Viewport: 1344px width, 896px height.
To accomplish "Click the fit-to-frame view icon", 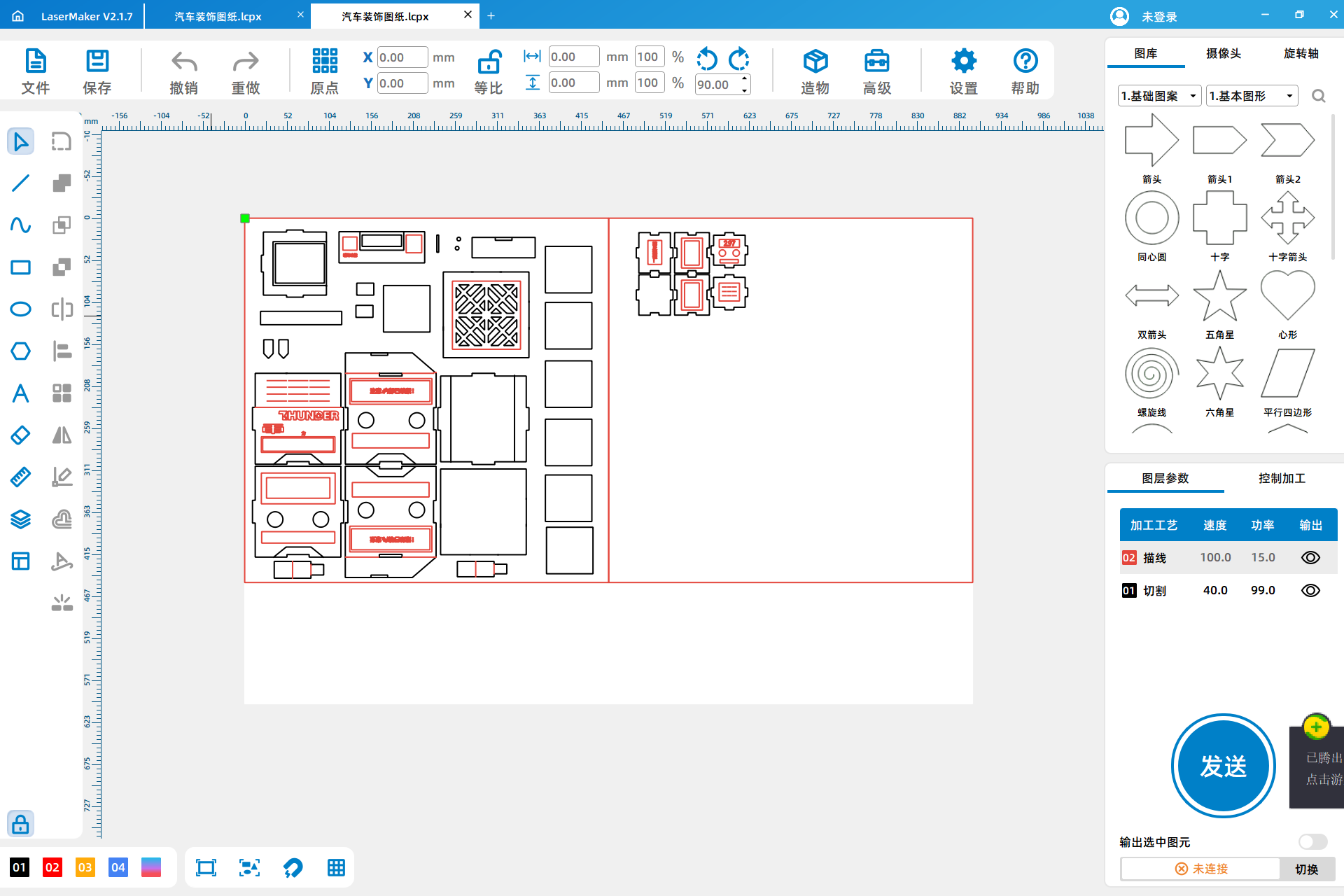I will (206, 868).
